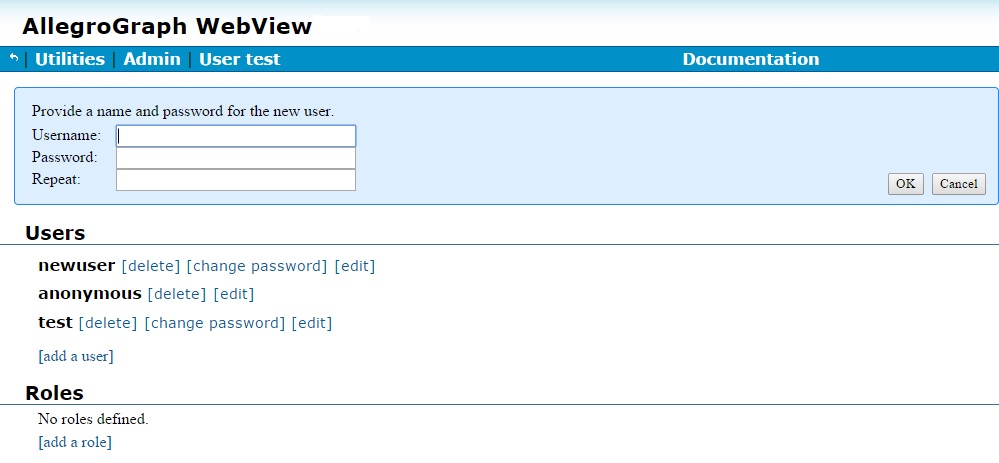Viewport: 999px width, 463px height.
Task: Open the User test menu
Action: pyautogui.click(x=240, y=59)
